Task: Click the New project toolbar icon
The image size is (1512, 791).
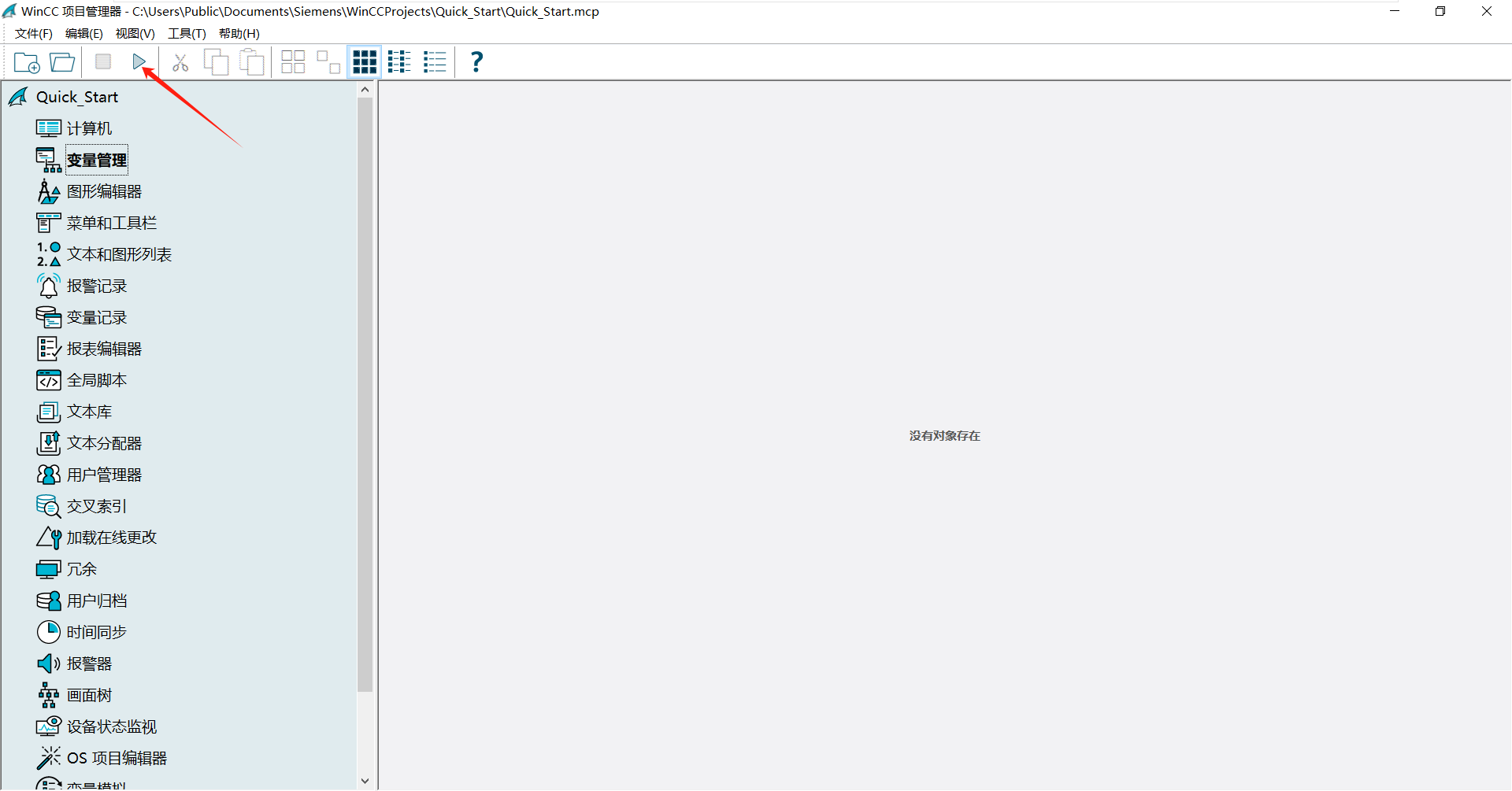Action: [27, 62]
